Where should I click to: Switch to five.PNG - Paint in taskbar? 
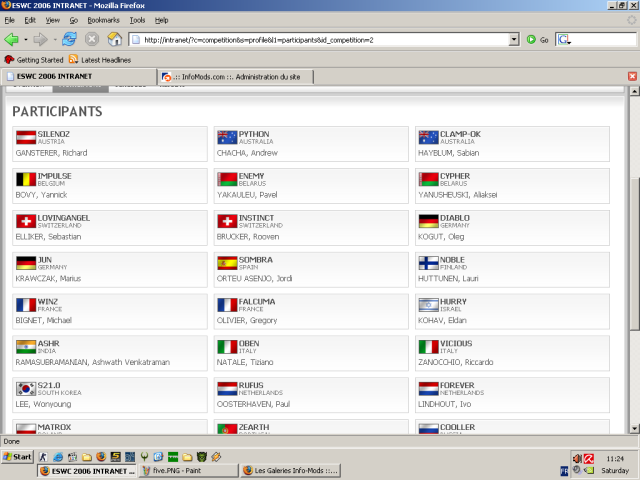click(x=189, y=471)
